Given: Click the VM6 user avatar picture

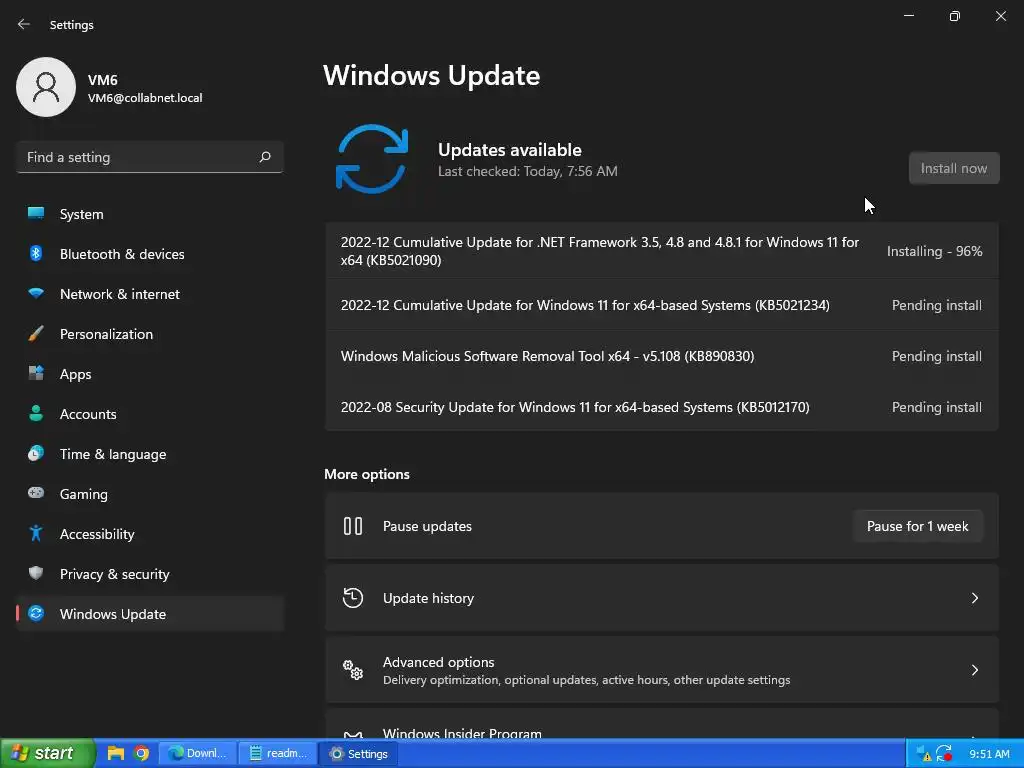Looking at the screenshot, I should pyautogui.click(x=46, y=87).
